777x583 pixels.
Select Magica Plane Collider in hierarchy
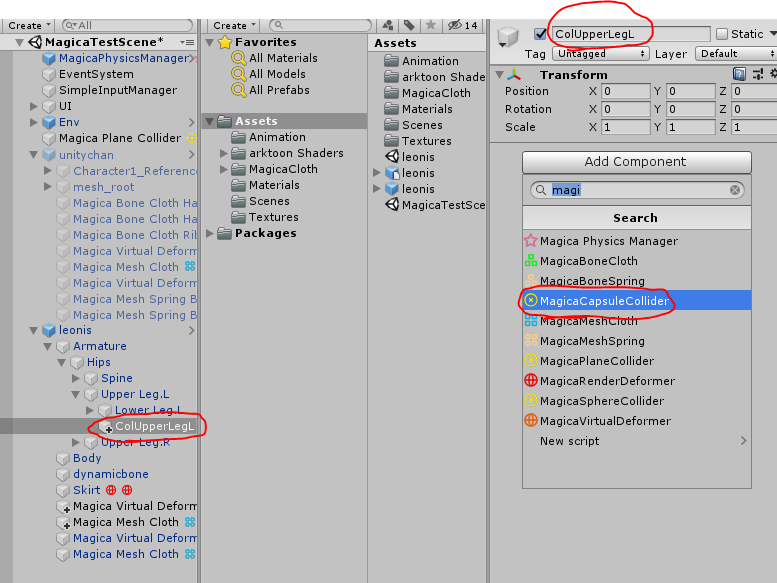coord(119,138)
